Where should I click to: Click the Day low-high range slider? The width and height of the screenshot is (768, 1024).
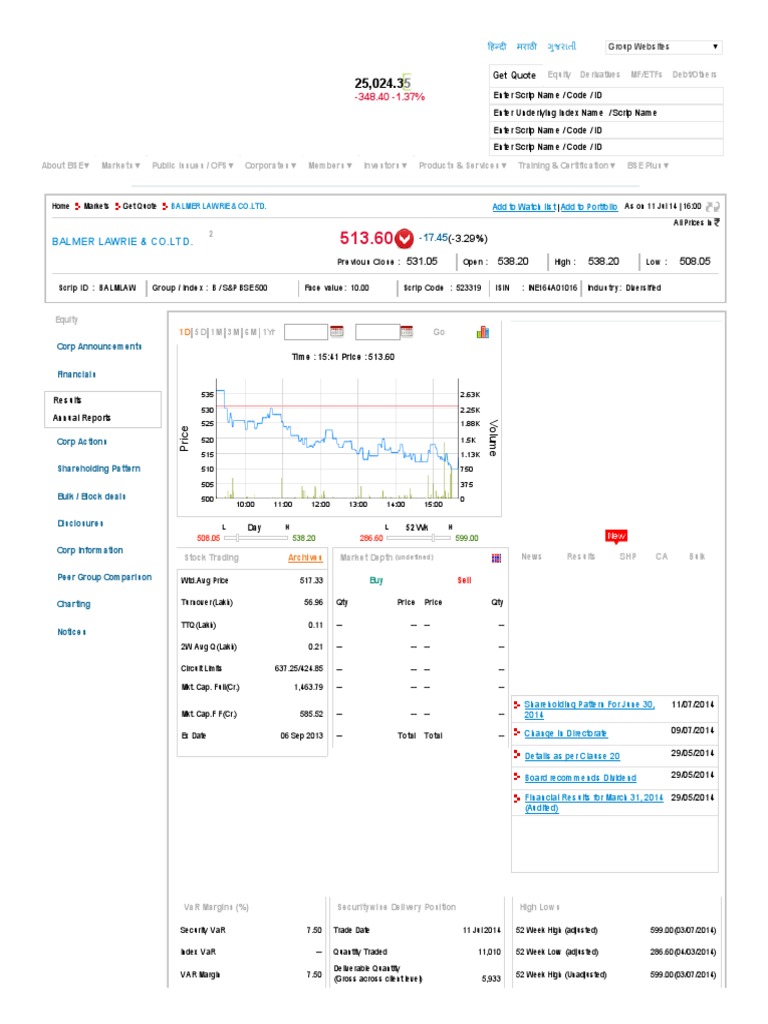pos(256,538)
